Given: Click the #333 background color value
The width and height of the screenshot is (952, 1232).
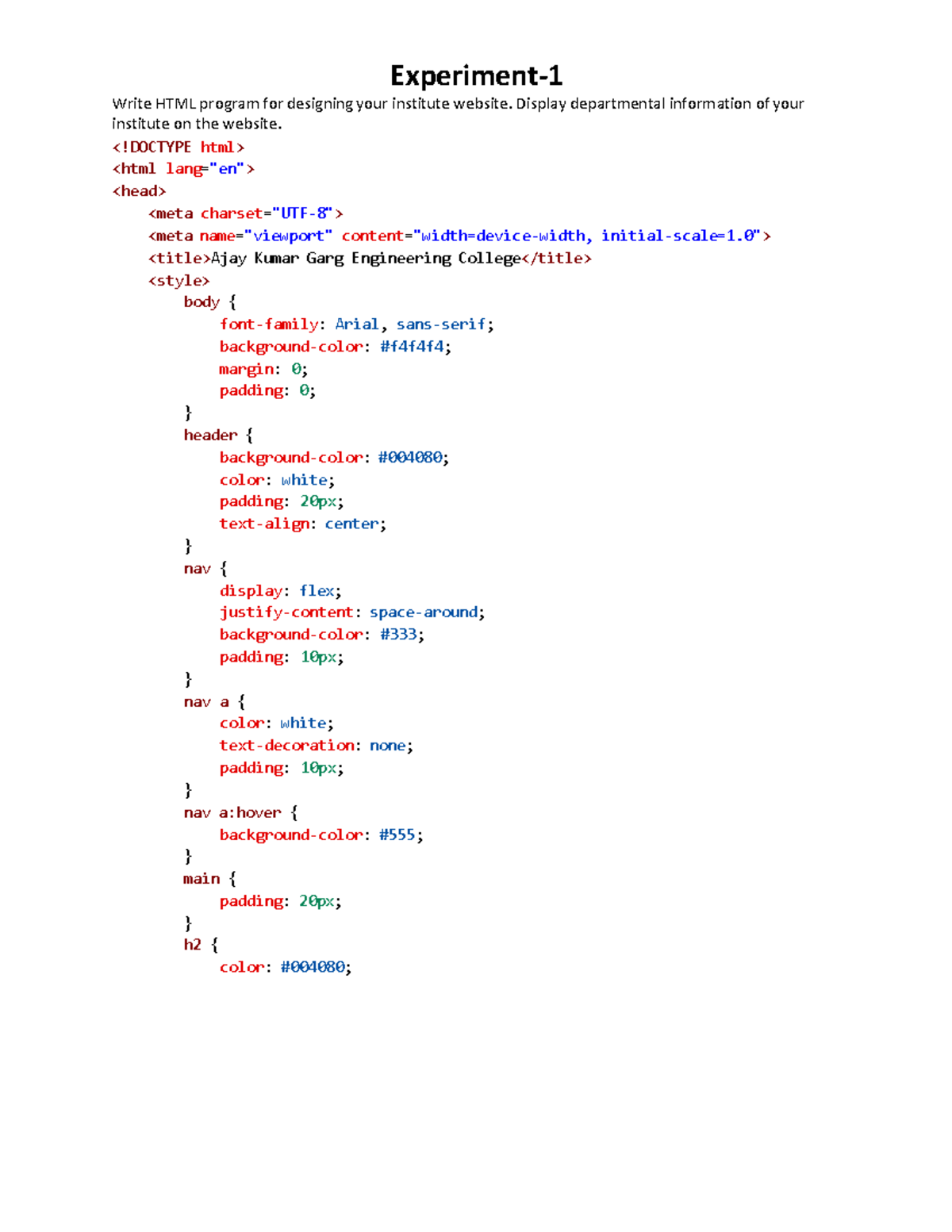Looking at the screenshot, I should tap(398, 635).
